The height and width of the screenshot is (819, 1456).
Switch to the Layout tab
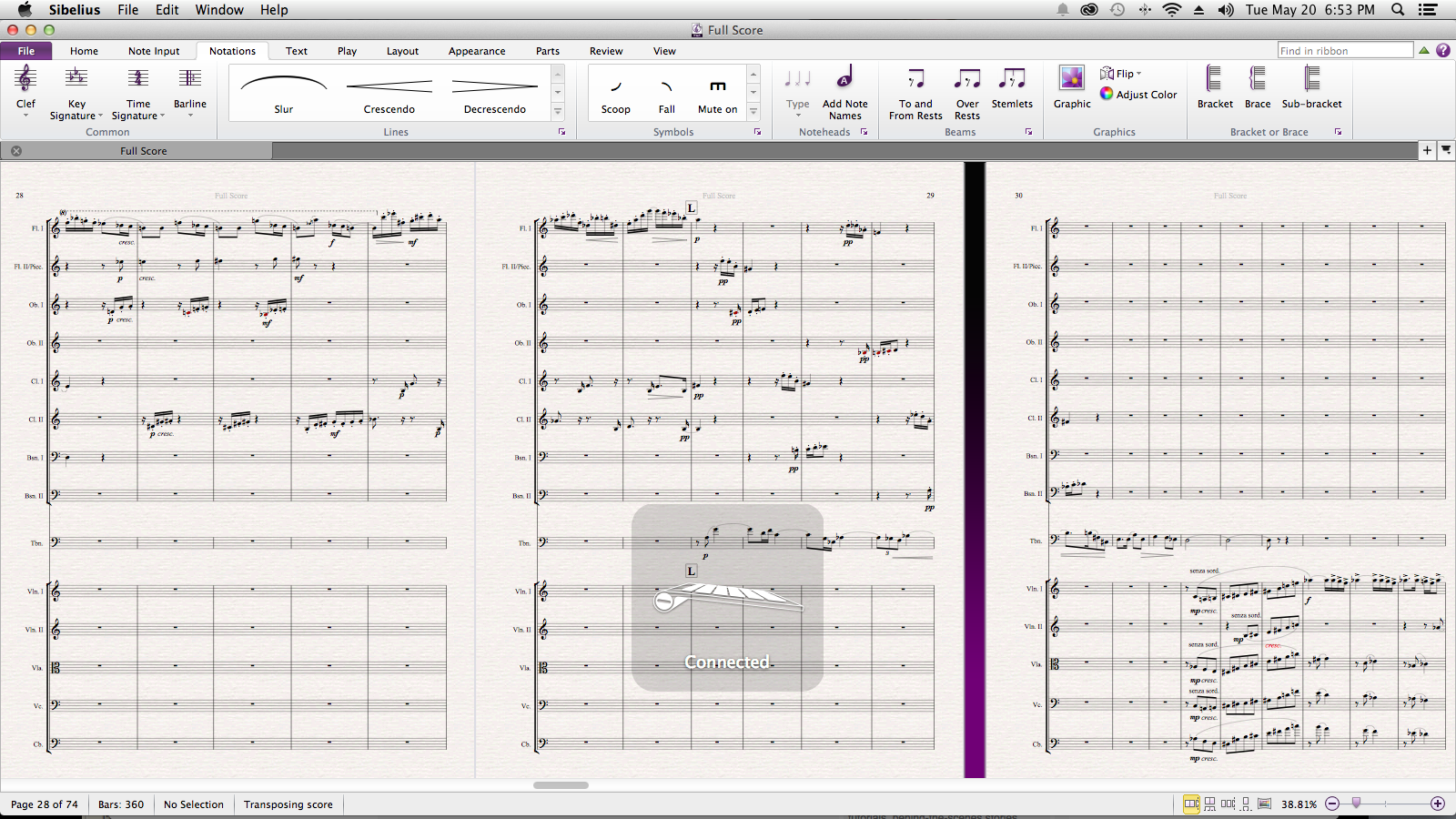tap(402, 51)
